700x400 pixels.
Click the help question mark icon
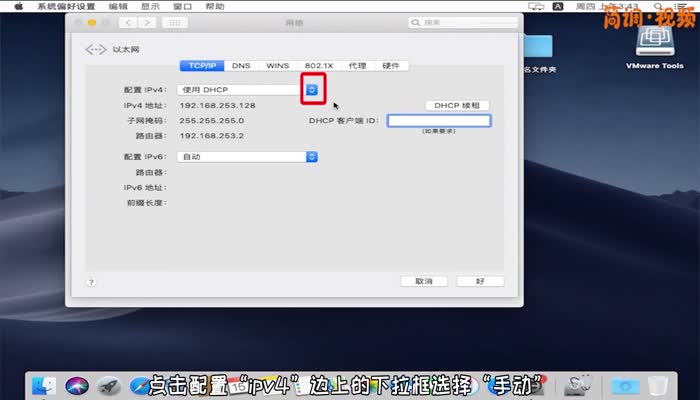[x=91, y=283]
